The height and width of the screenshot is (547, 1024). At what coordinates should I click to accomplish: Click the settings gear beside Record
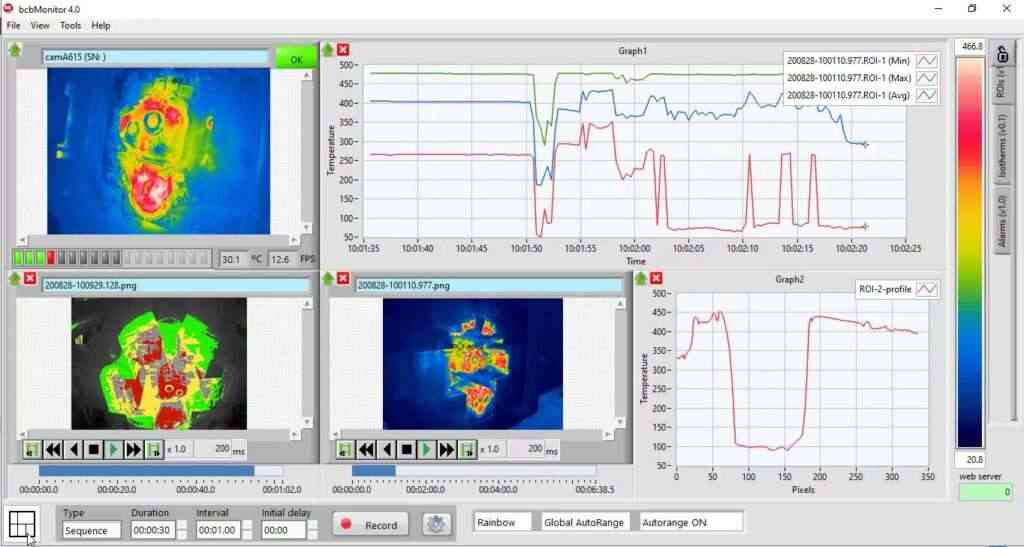(435, 524)
